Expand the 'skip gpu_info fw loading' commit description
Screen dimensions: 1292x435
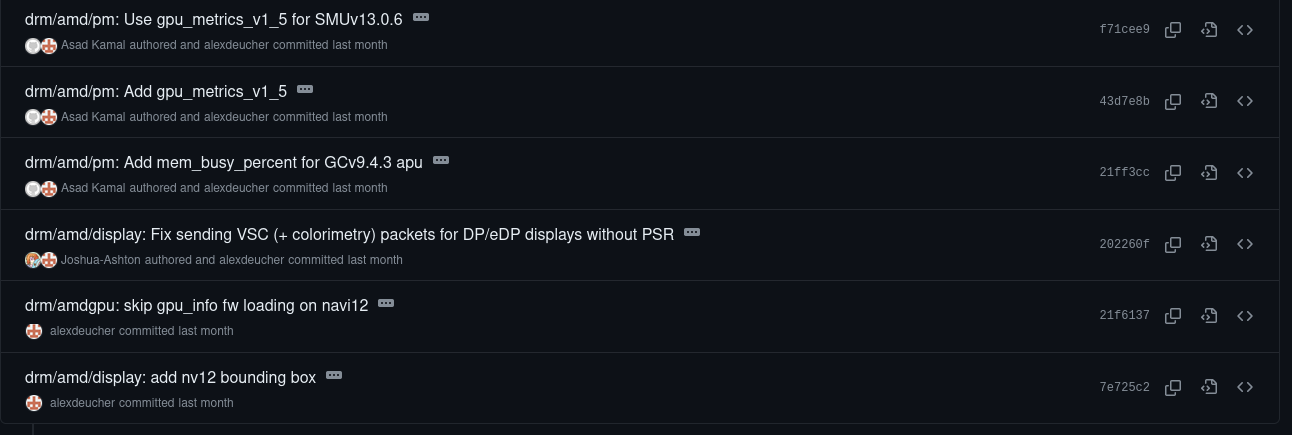point(386,304)
